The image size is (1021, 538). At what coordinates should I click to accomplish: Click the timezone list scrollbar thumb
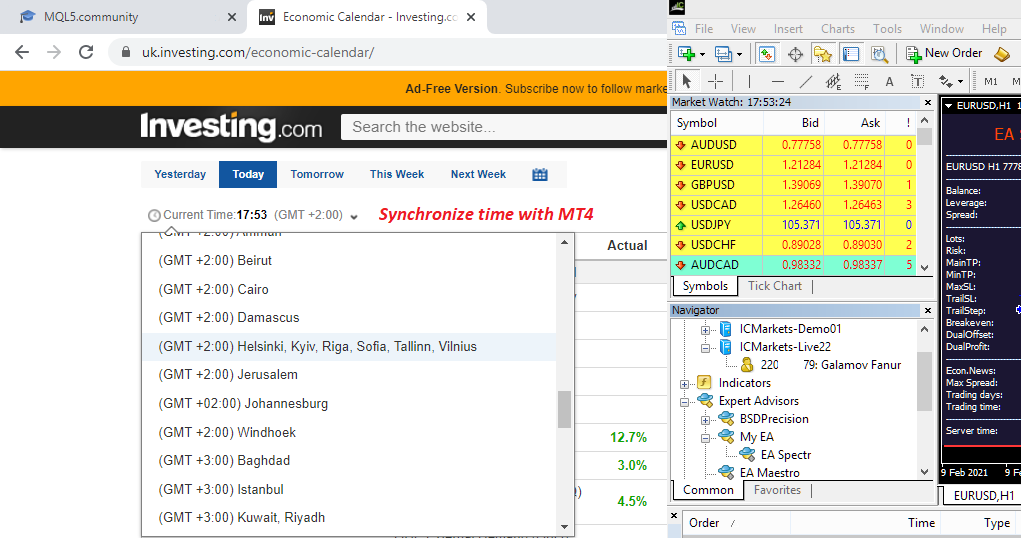[x=564, y=409]
